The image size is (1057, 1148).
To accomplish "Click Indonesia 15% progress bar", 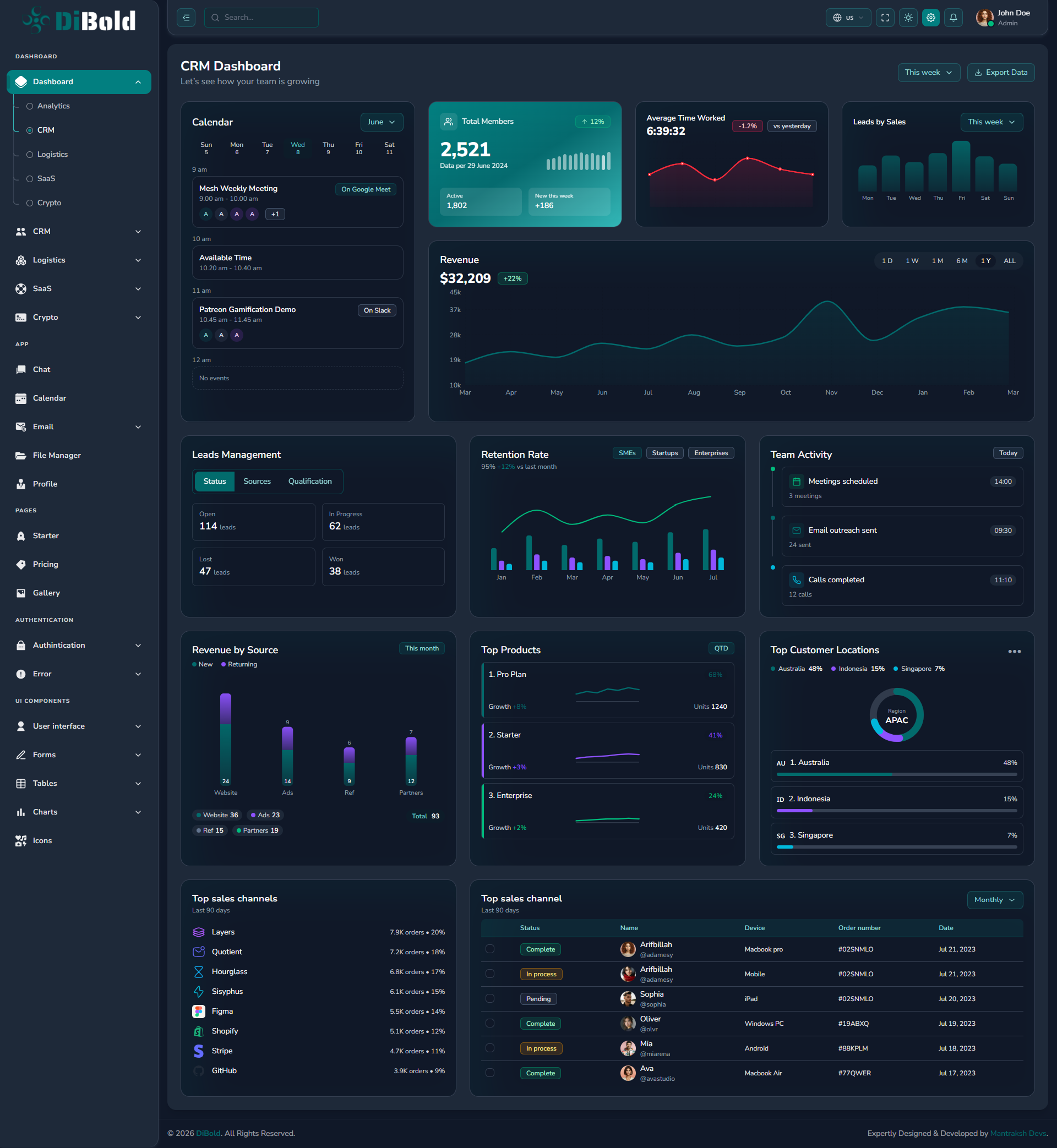I will pos(896,811).
